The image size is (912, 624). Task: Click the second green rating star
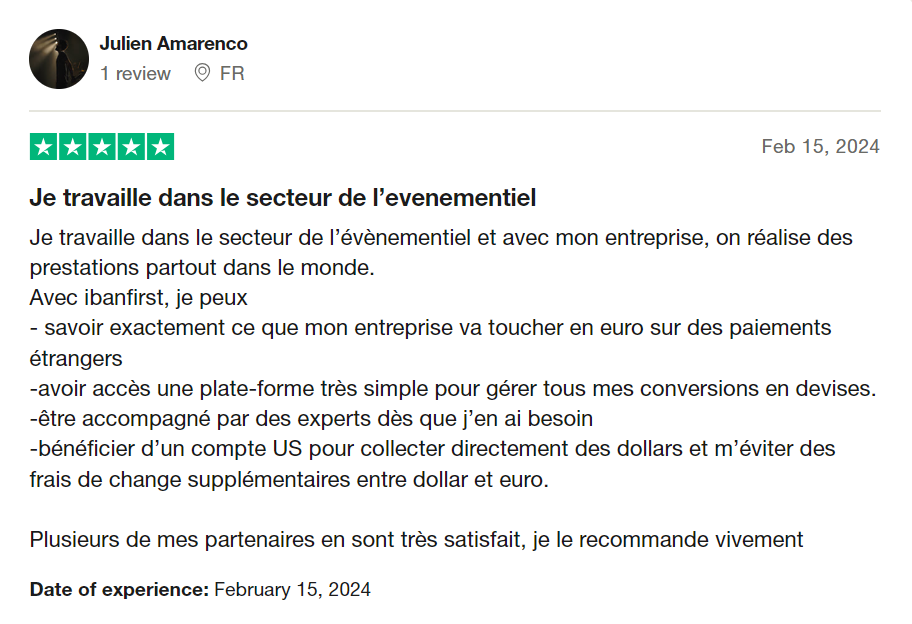tap(73, 147)
